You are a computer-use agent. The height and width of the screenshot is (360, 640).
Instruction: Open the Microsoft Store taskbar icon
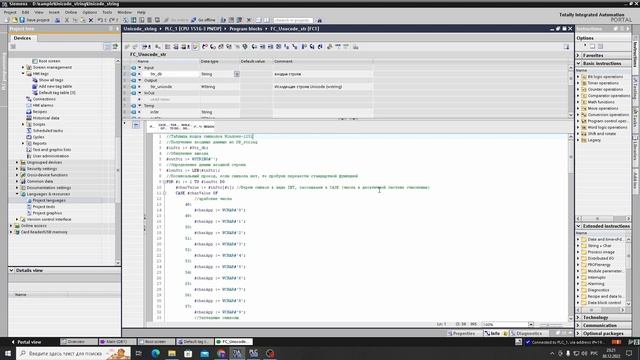[x=188, y=353]
